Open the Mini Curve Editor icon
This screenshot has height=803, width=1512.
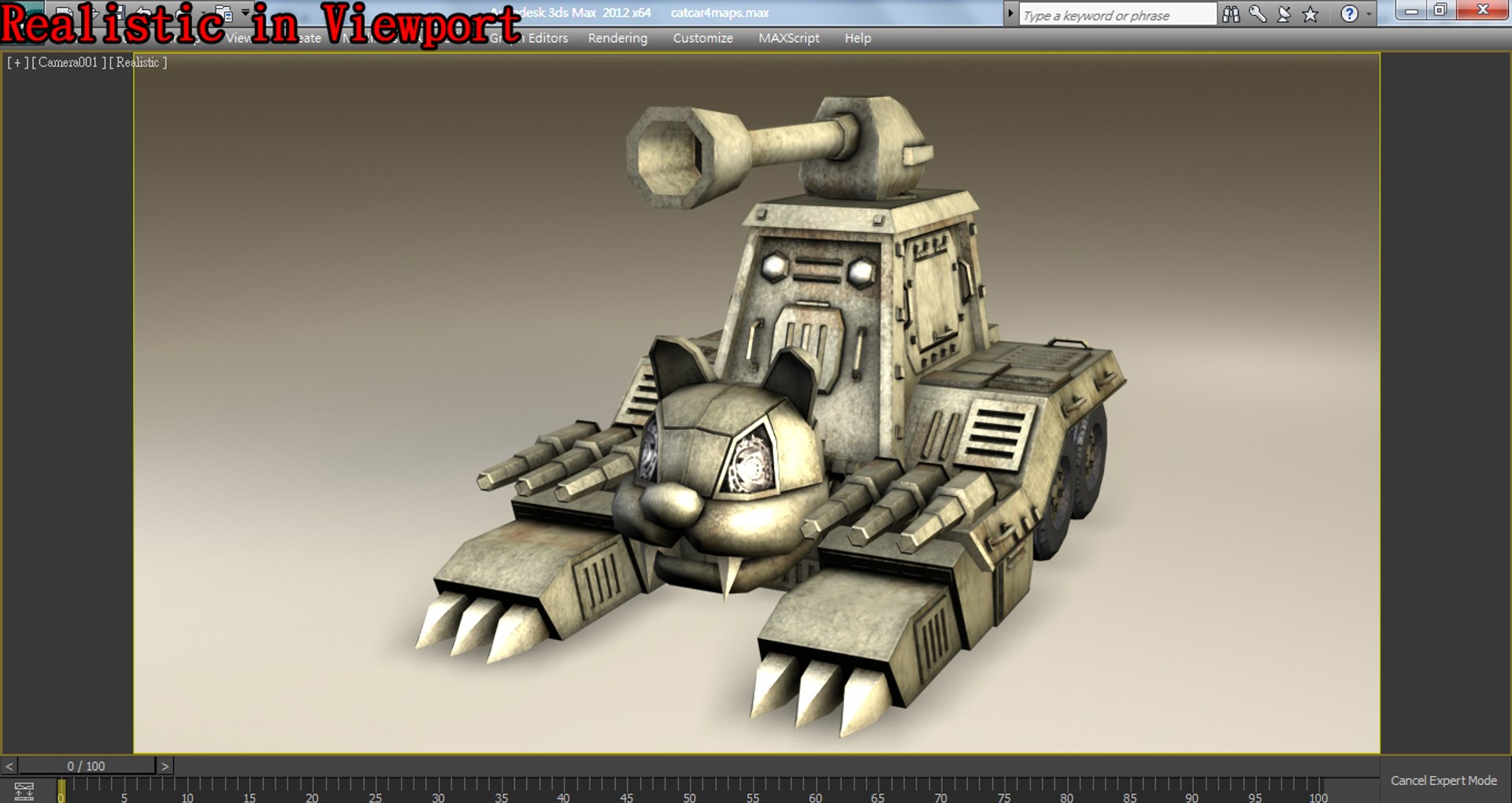(x=24, y=790)
